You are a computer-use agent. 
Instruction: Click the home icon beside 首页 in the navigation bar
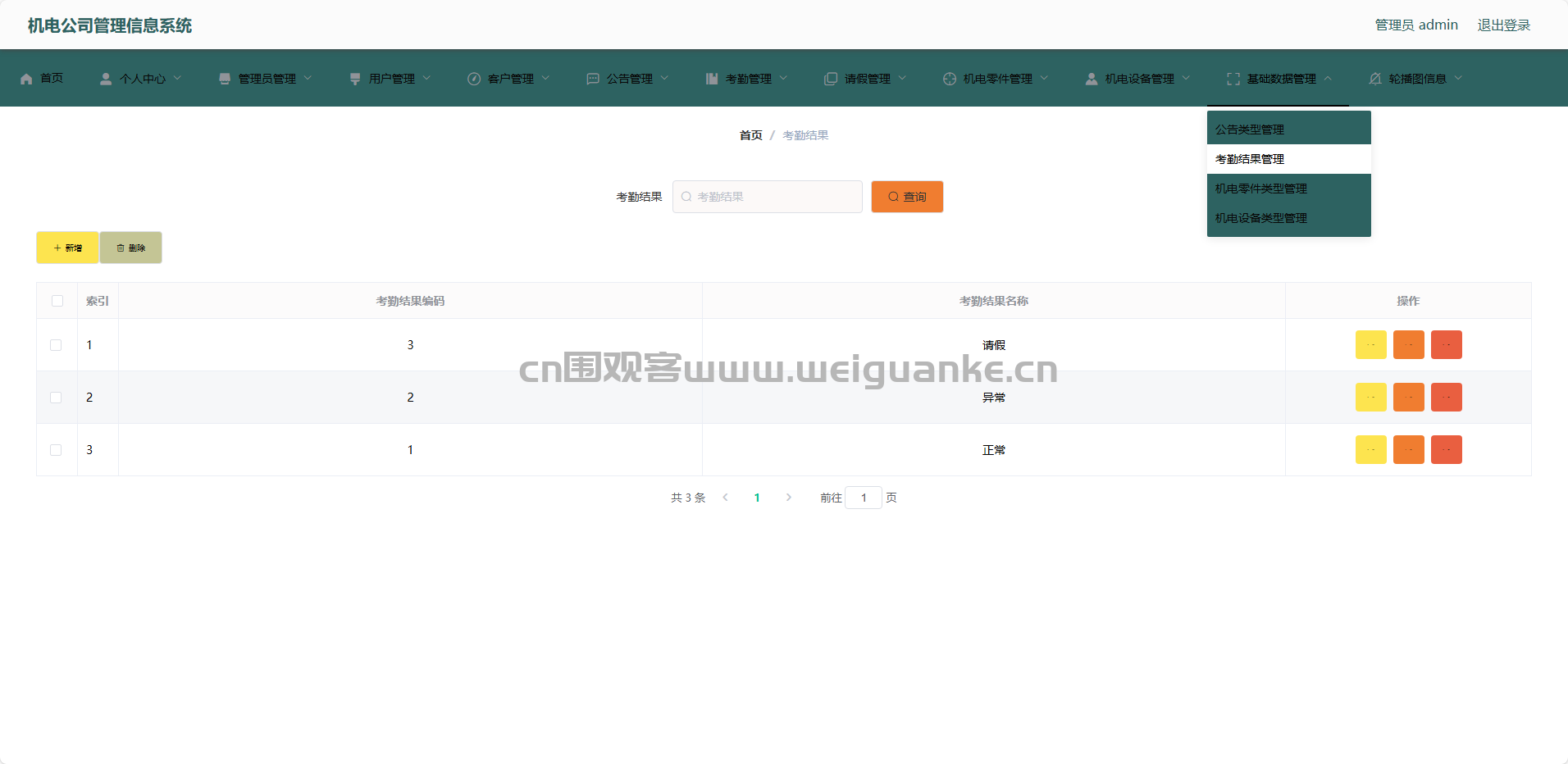26,79
